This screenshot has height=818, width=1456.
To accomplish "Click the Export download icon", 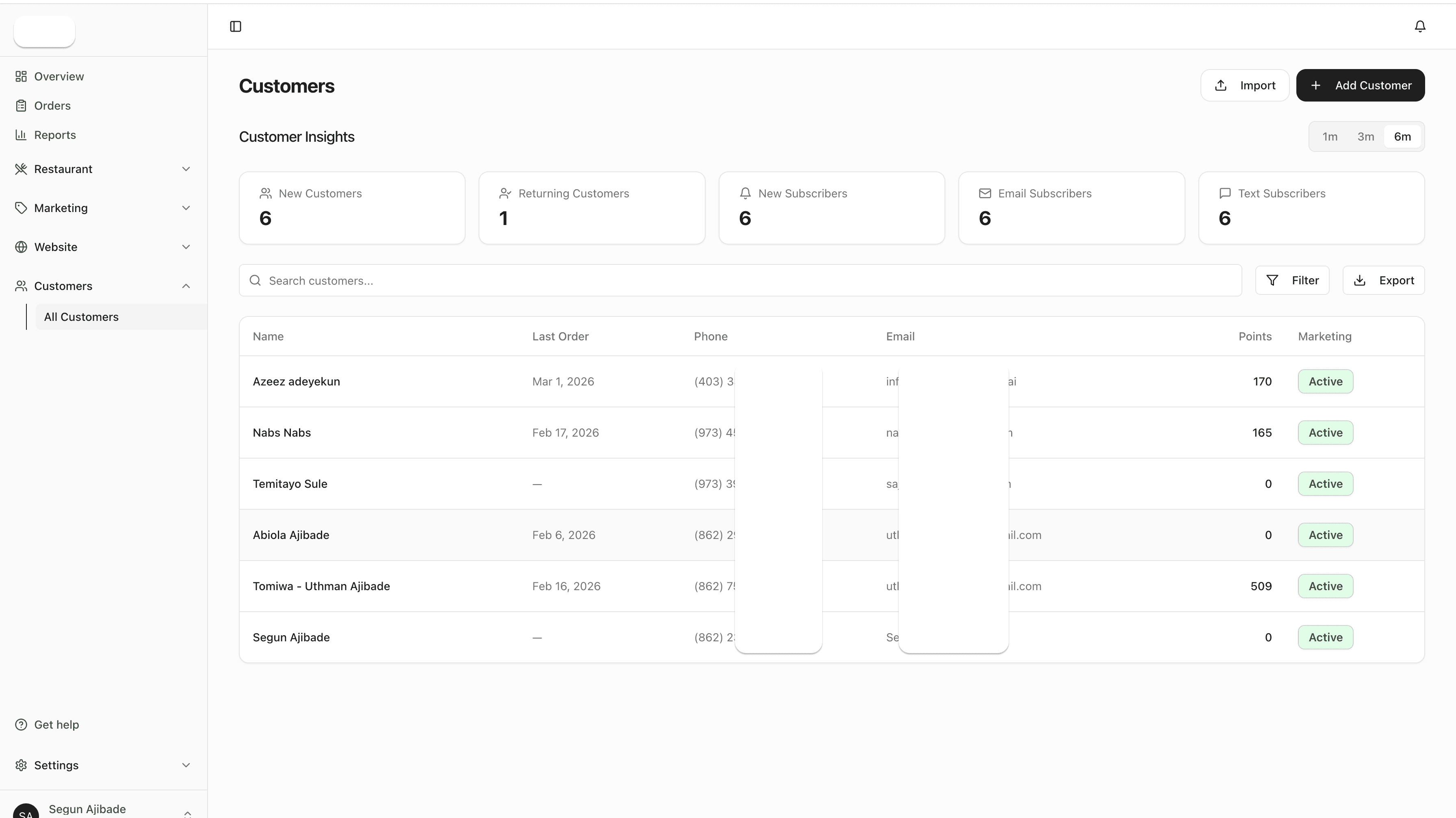I will pos(1360,281).
